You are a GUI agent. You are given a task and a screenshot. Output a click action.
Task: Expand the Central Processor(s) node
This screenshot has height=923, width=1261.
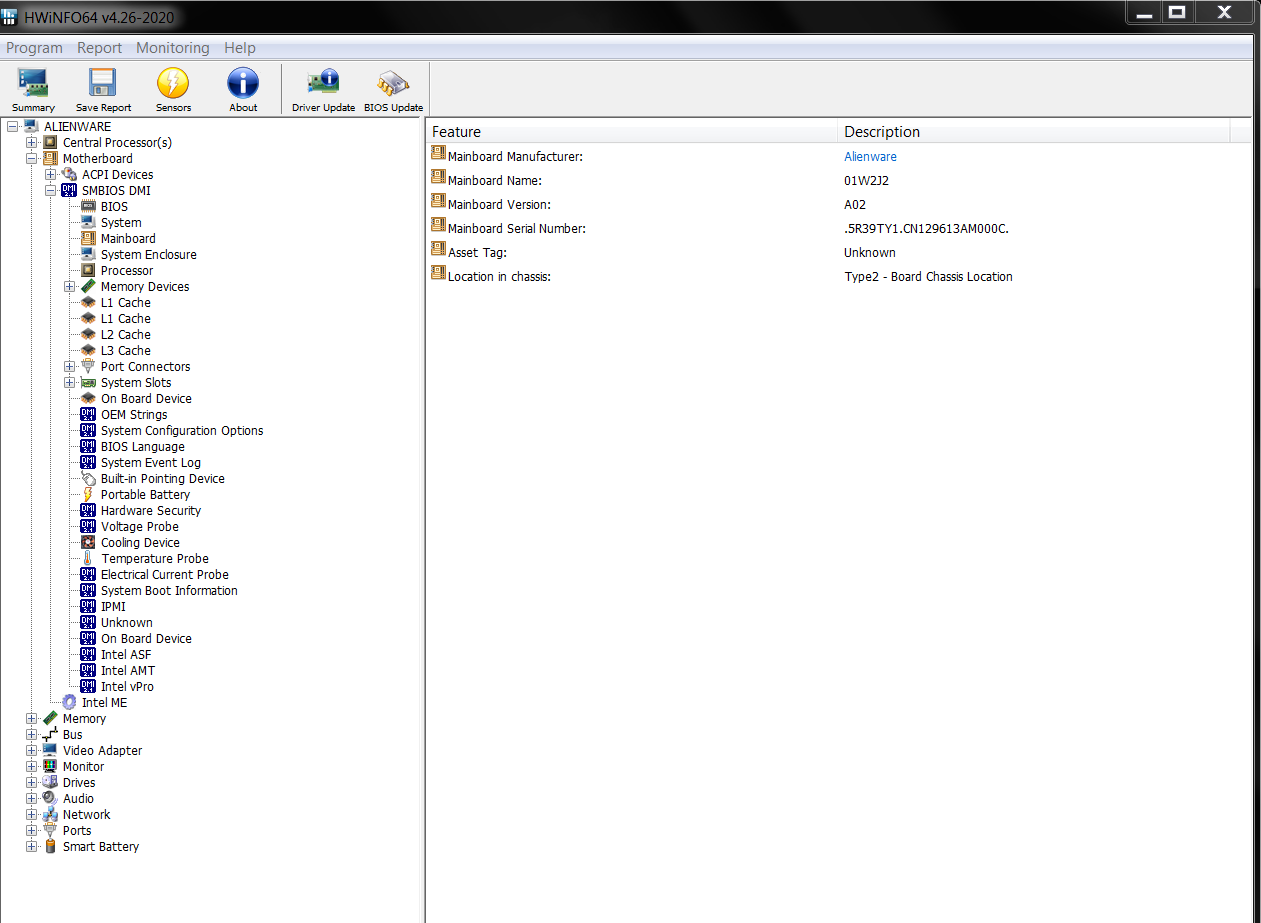32,143
